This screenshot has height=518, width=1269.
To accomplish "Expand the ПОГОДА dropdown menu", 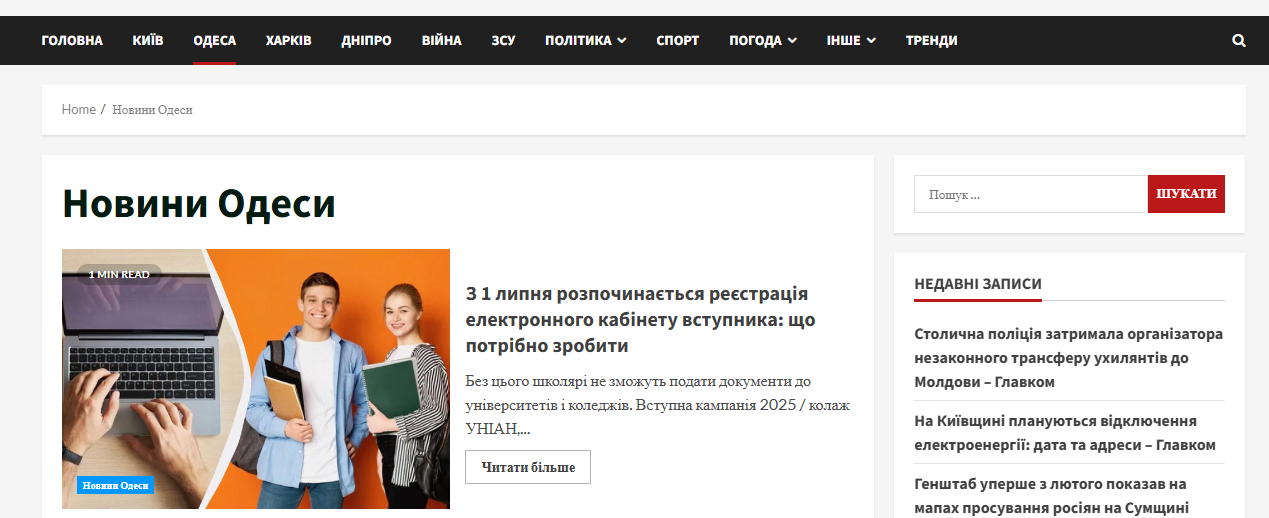I will [763, 41].
